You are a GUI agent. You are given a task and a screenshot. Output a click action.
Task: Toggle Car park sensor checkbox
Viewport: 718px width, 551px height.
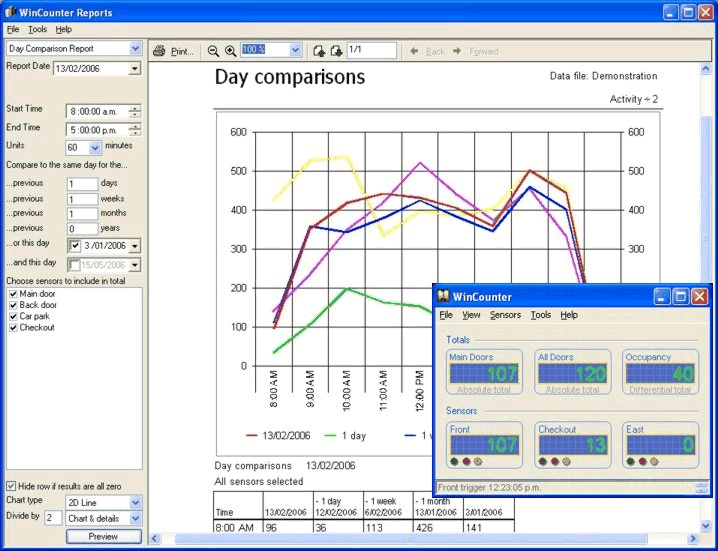pyautogui.click(x=13, y=316)
